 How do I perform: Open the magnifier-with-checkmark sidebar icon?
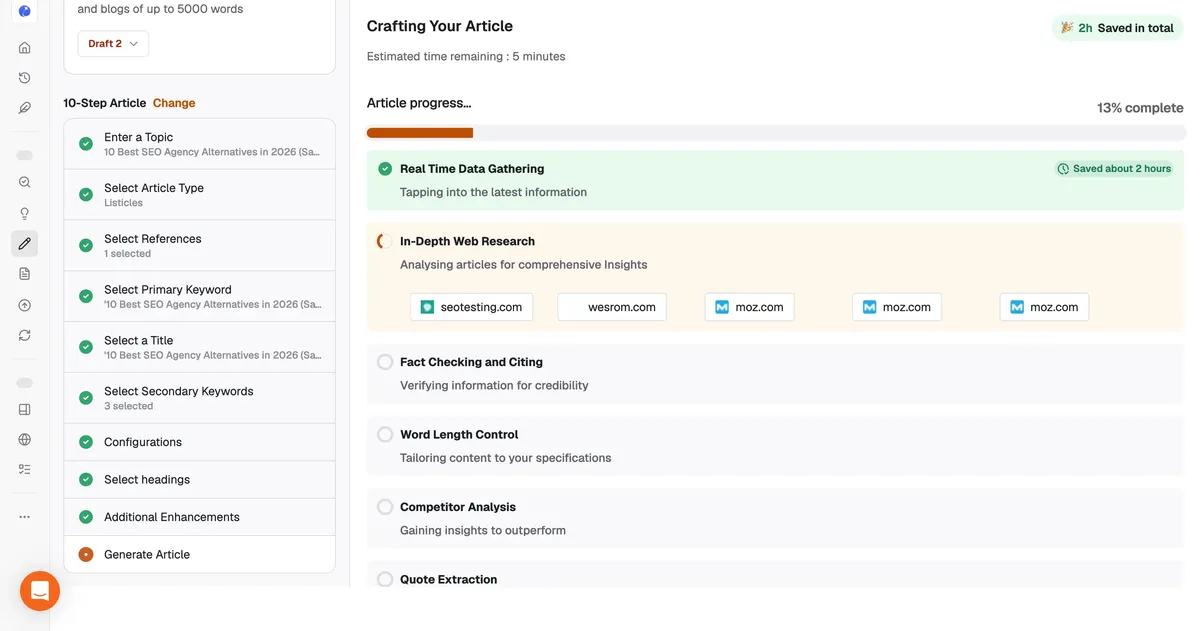tap(25, 182)
